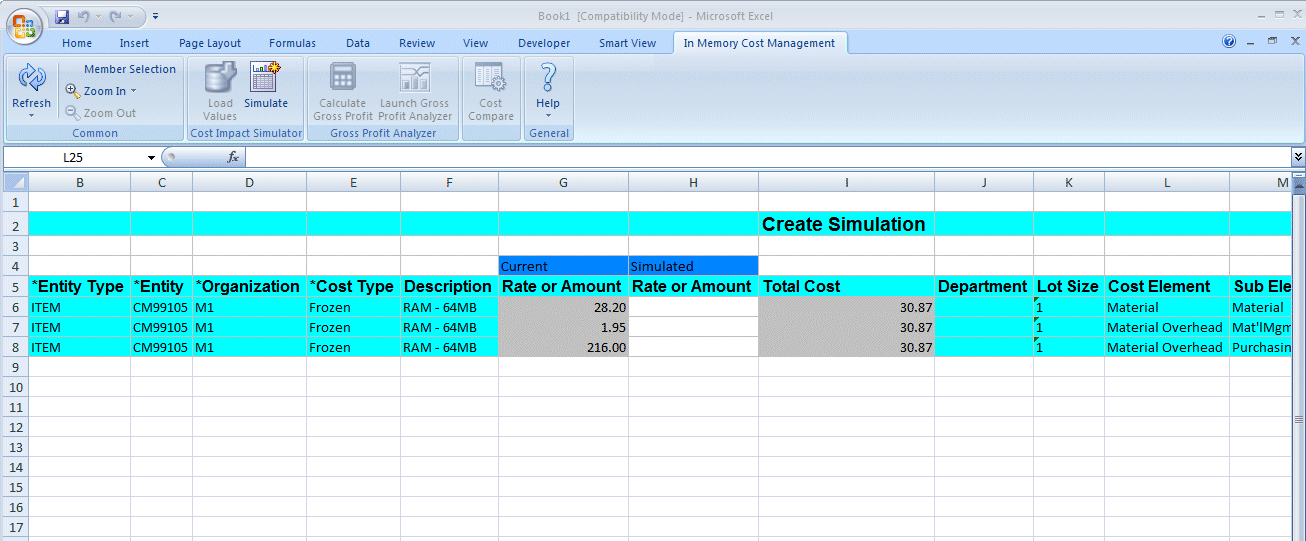The height and width of the screenshot is (541, 1306).
Task: Select the Total Cost 30.87 cell in row 8
Action: pyautogui.click(x=846, y=347)
